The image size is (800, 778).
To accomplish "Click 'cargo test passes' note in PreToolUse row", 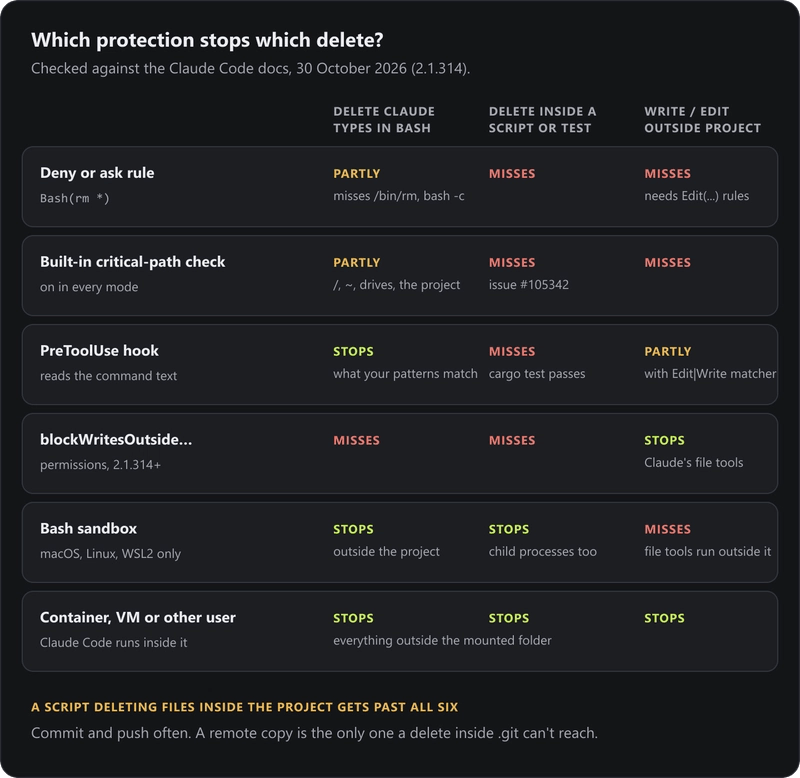I will pos(537,373).
